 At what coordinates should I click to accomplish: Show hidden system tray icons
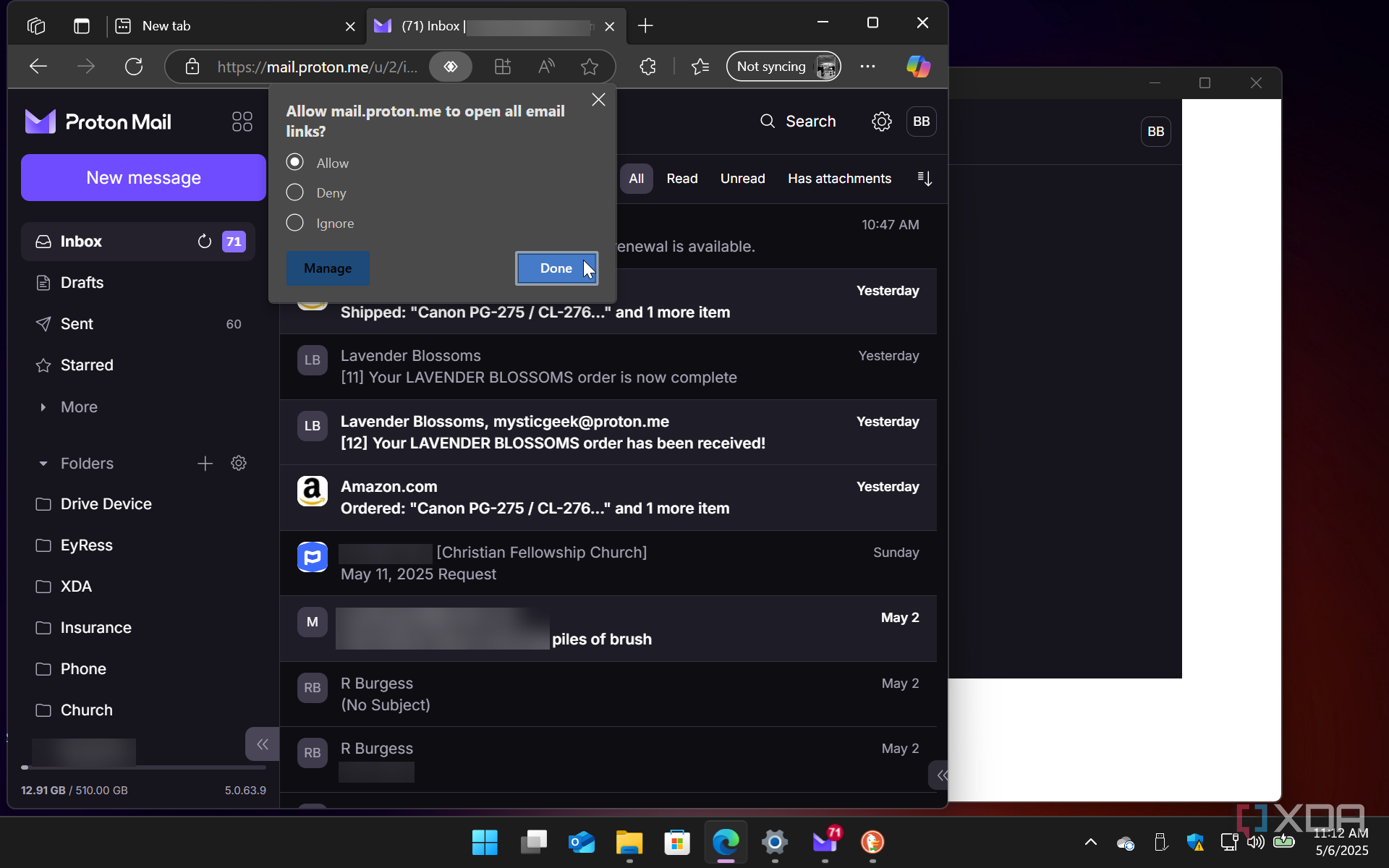click(1090, 842)
